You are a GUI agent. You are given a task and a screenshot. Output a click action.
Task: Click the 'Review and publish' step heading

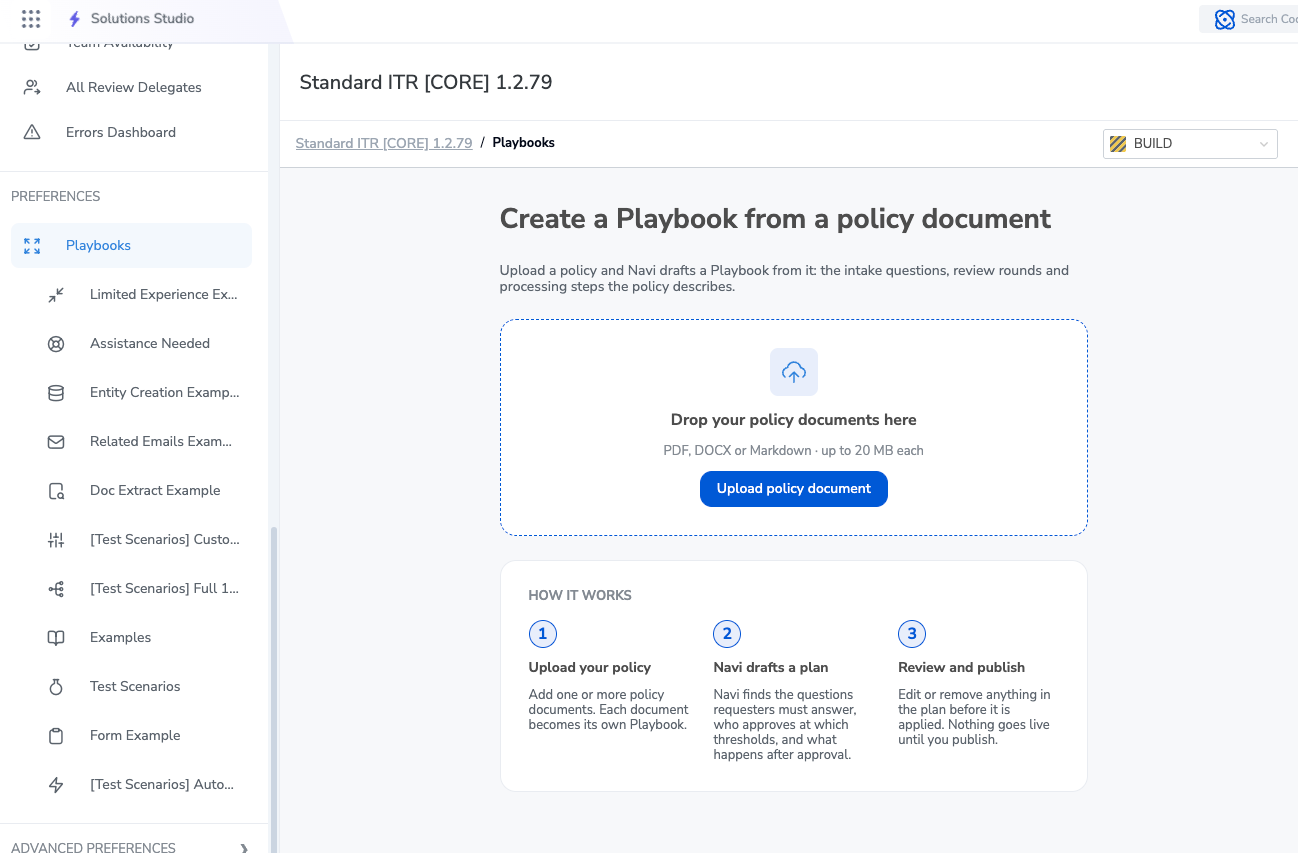[962, 667]
